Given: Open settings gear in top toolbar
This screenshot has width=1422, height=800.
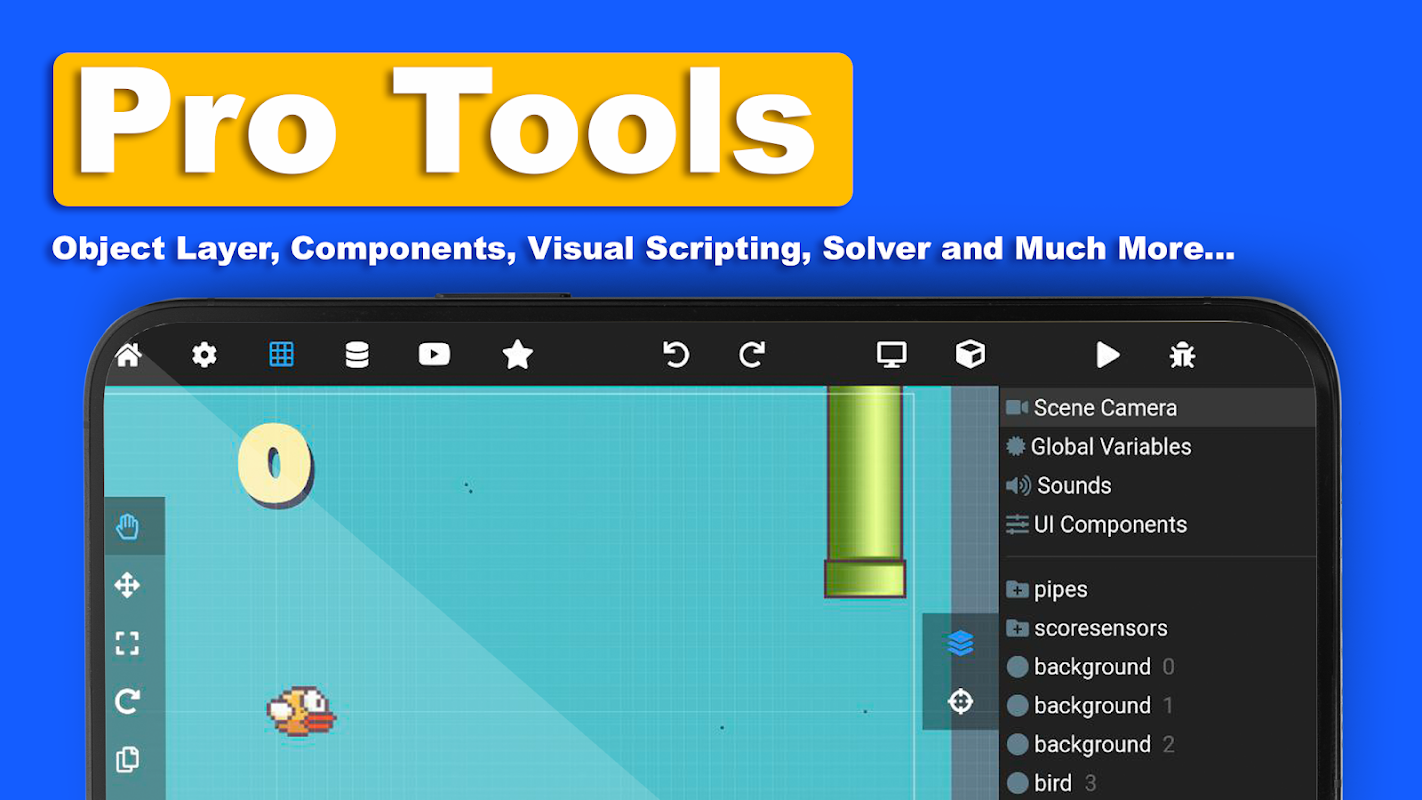Looking at the screenshot, I should [x=204, y=354].
